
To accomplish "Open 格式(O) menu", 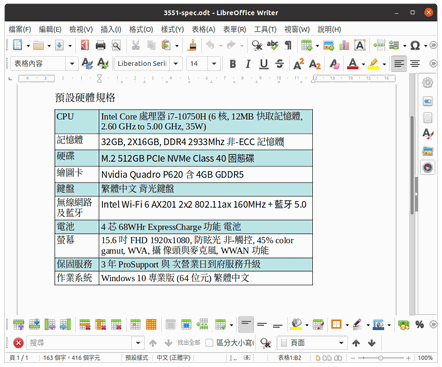I will click(141, 29).
